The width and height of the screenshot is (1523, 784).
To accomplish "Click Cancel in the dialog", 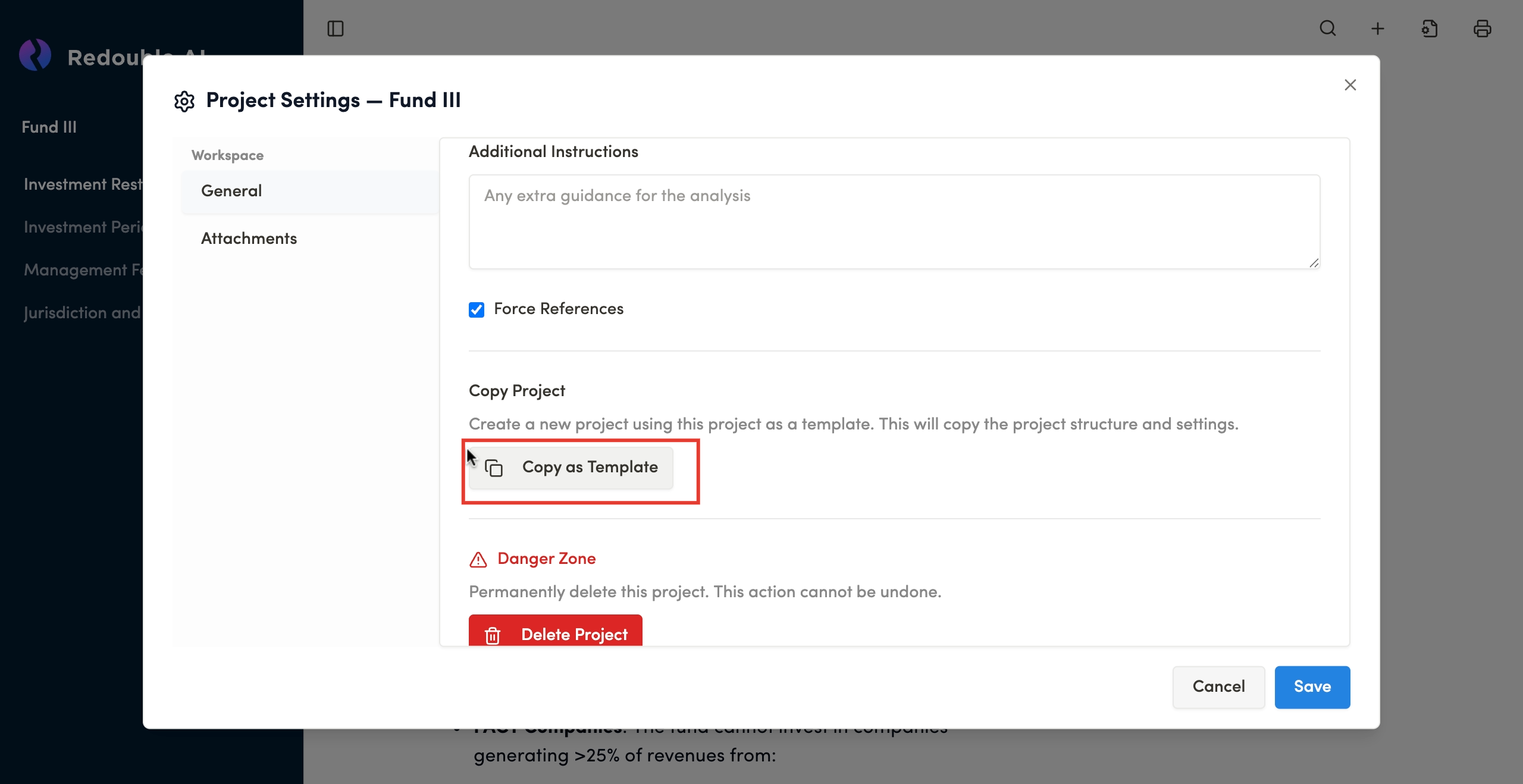I will coord(1218,686).
